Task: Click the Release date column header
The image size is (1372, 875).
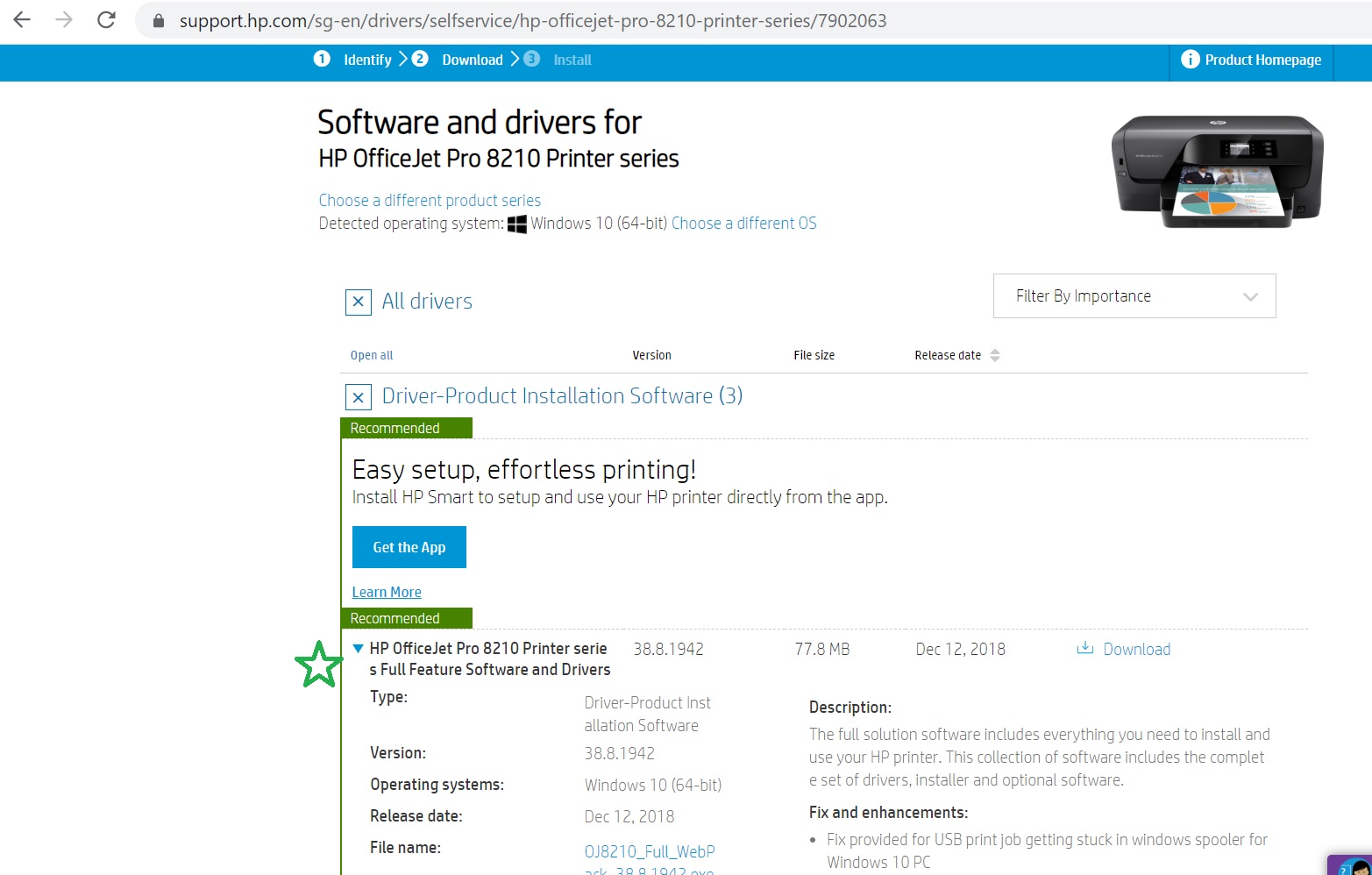Action: click(x=948, y=355)
